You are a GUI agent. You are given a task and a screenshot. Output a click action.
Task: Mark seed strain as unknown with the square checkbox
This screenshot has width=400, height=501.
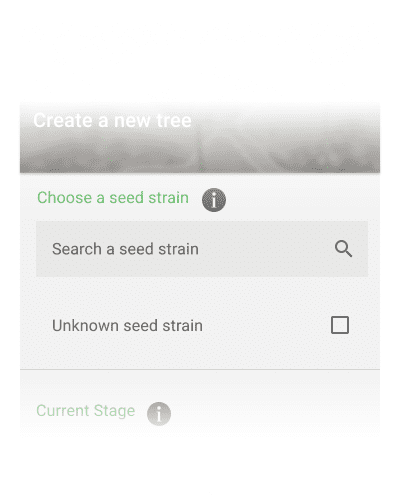[x=340, y=325]
